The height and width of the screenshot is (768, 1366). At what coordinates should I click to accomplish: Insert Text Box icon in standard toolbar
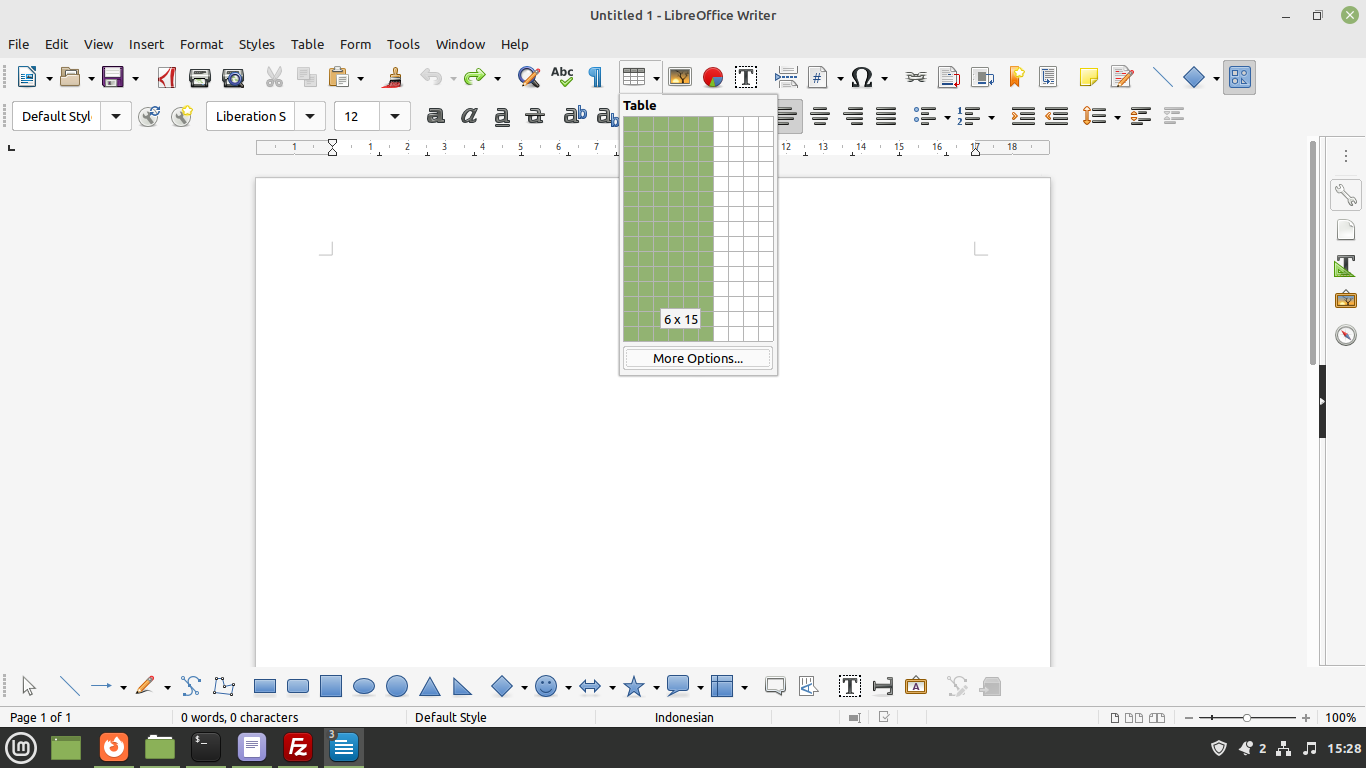[746, 77]
